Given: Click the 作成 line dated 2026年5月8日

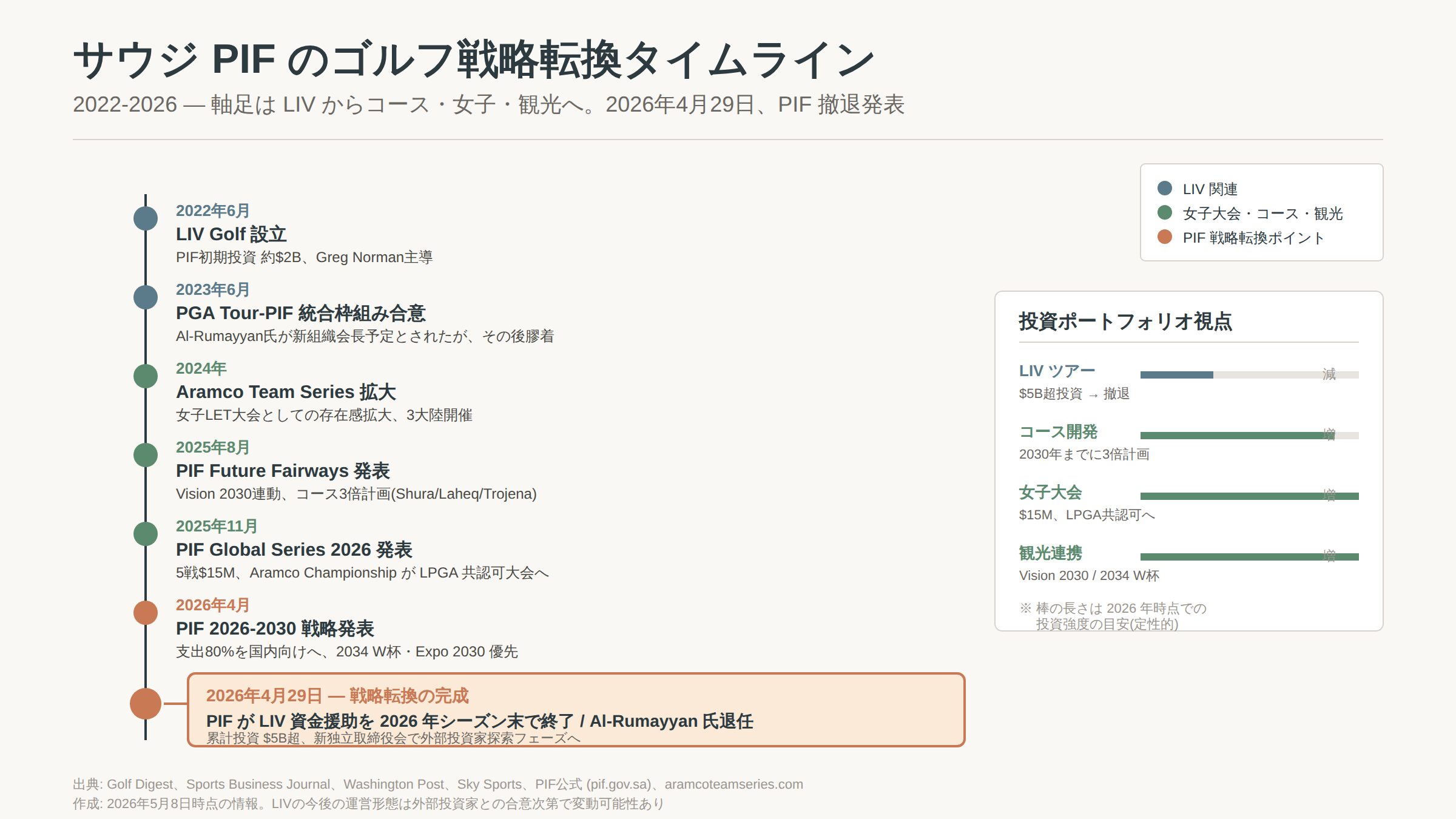Looking at the screenshot, I should [x=368, y=804].
